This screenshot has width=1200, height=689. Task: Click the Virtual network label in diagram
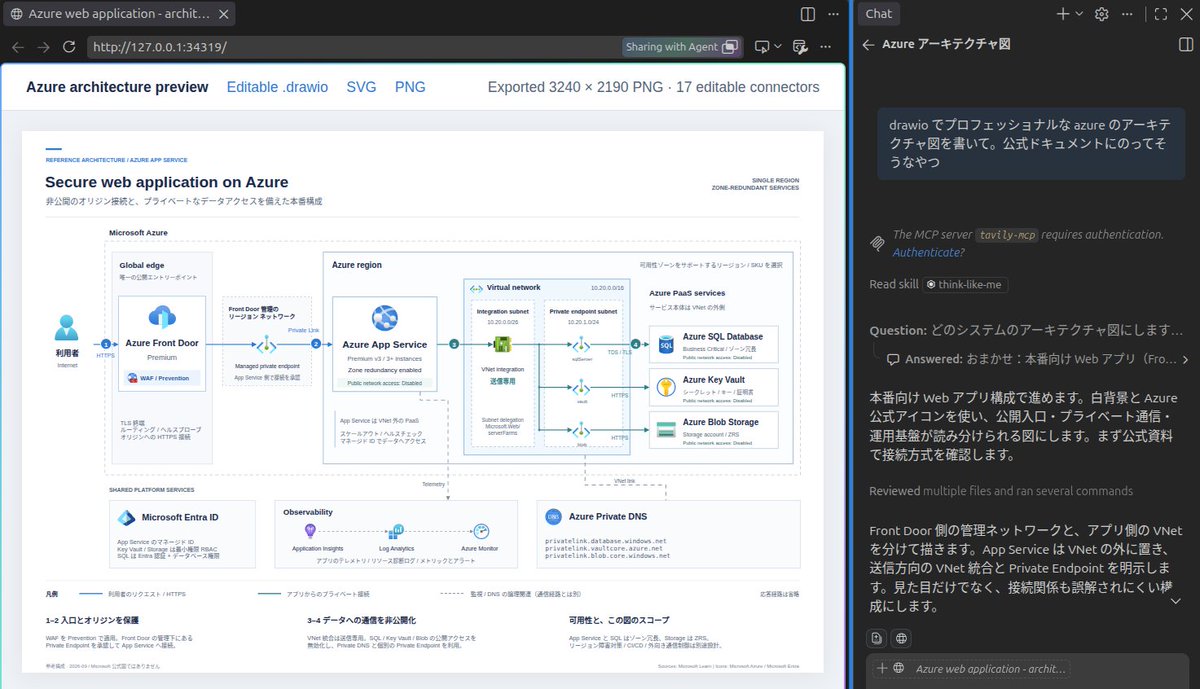coord(513,287)
